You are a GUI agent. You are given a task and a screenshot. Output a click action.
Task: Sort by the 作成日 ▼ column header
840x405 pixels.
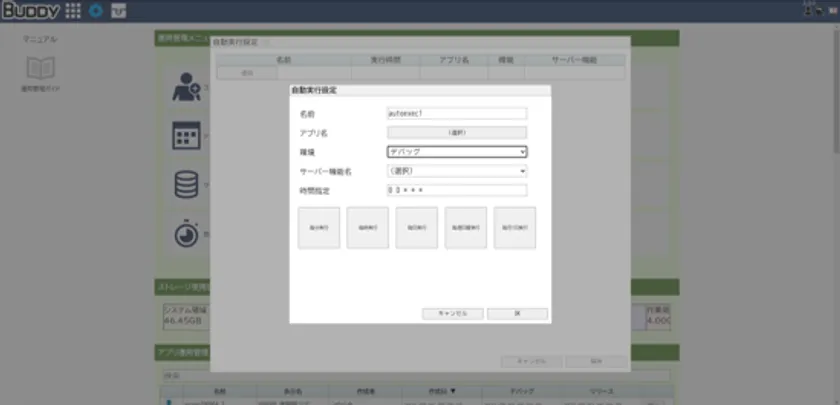click(442, 392)
